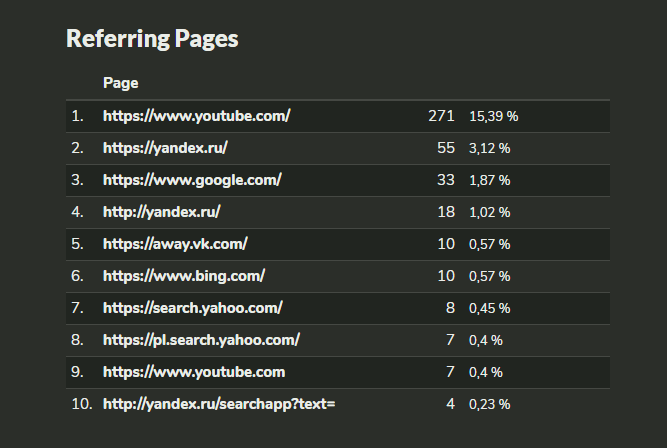Click the 271 visit count
The image size is (667, 448).
click(x=442, y=116)
